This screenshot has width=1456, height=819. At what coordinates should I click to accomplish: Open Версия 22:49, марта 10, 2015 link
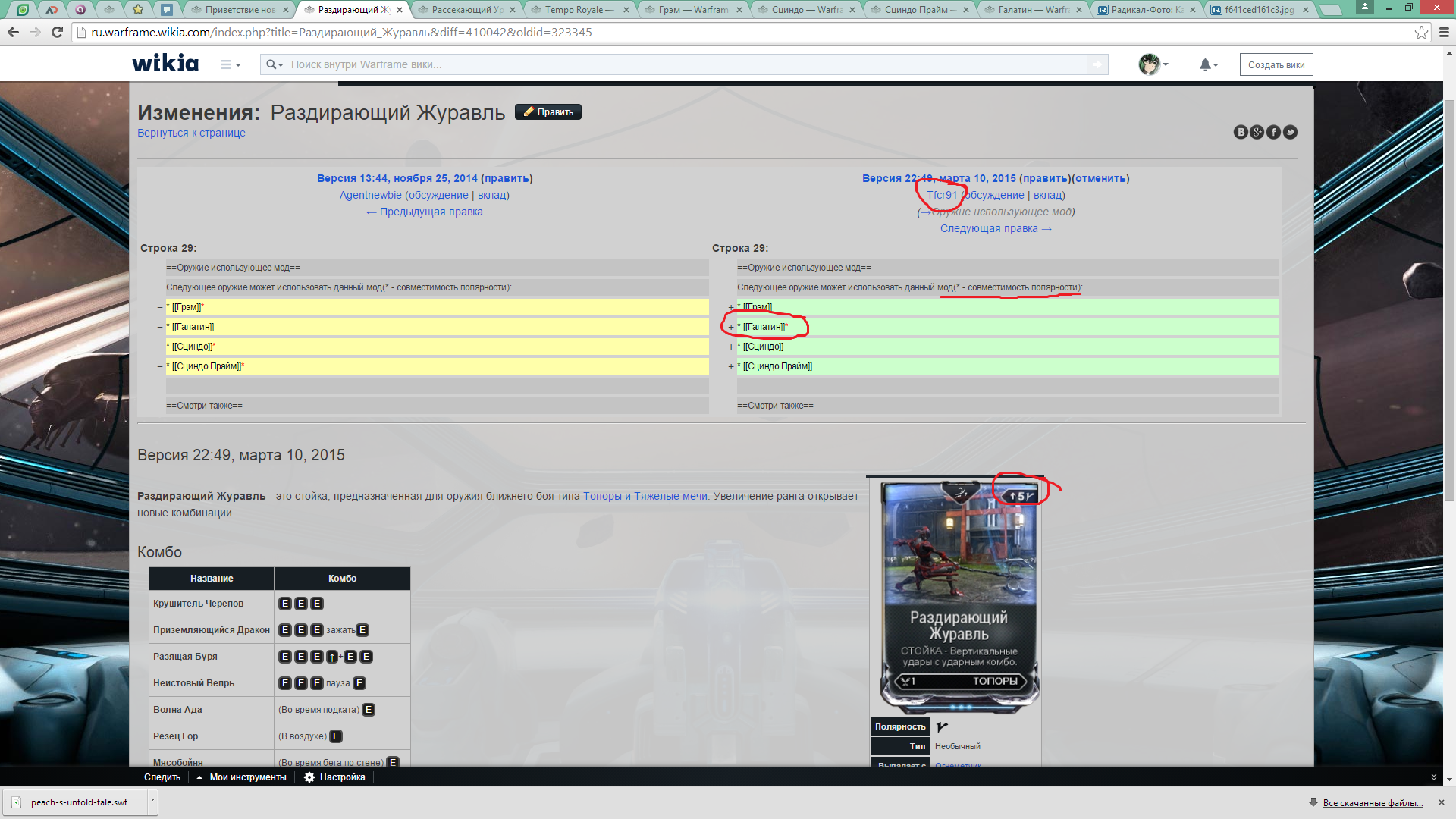click(939, 178)
